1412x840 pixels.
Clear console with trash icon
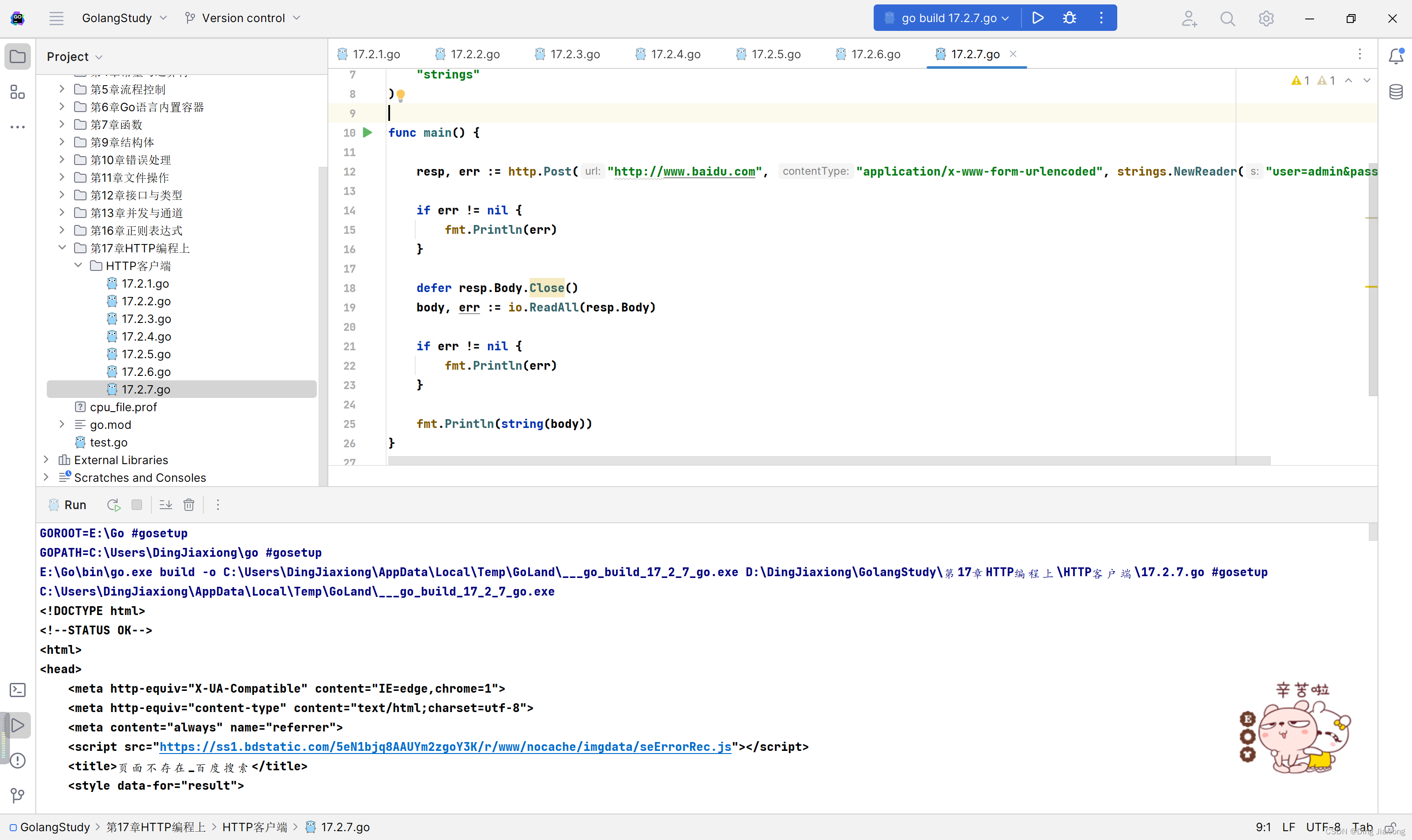coord(188,504)
